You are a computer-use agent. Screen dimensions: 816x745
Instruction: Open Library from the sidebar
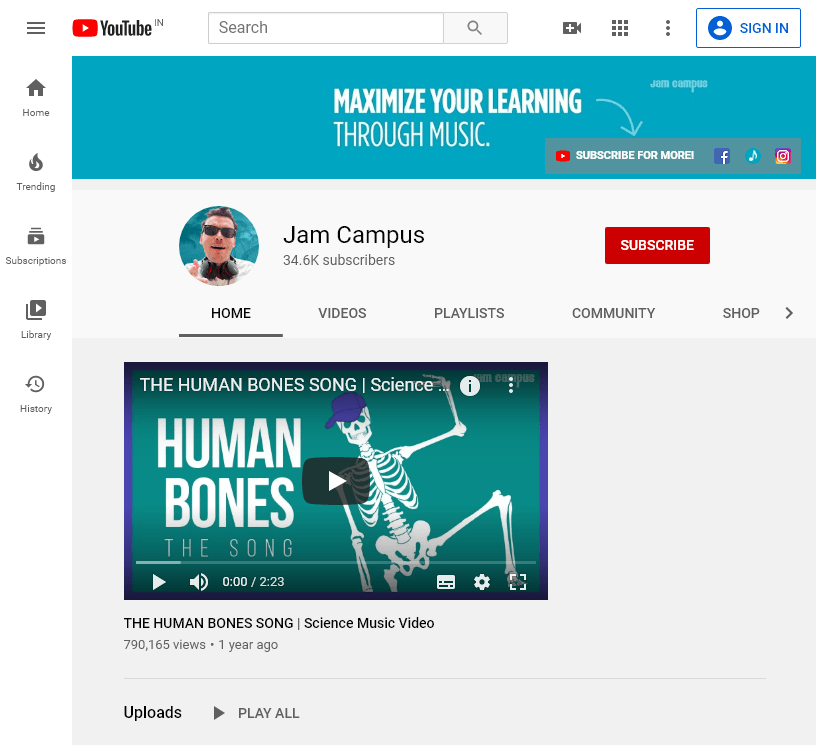coord(36,319)
